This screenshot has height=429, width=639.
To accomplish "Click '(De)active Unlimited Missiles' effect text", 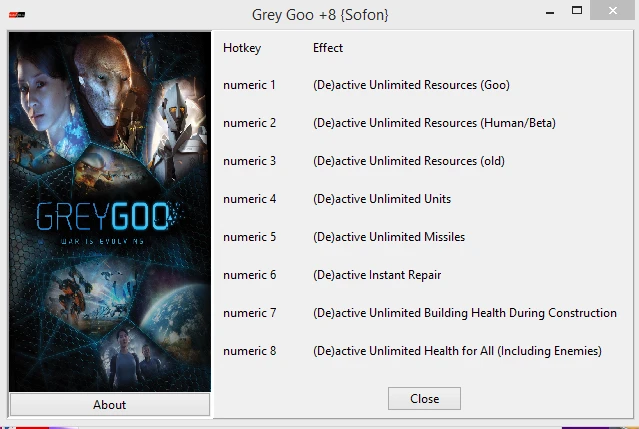I will coord(389,237).
